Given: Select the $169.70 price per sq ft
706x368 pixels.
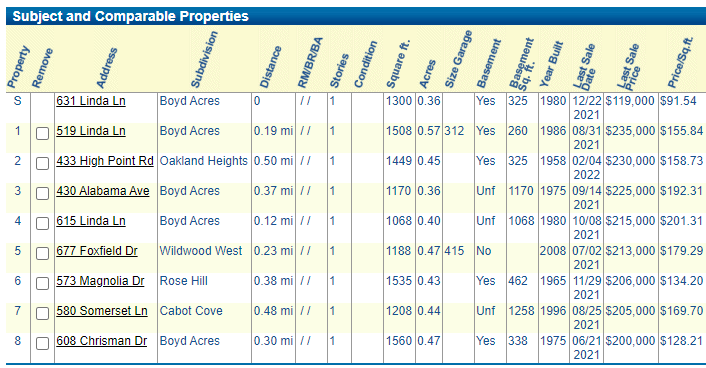Looking at the screenshot, I should [681, 311].
